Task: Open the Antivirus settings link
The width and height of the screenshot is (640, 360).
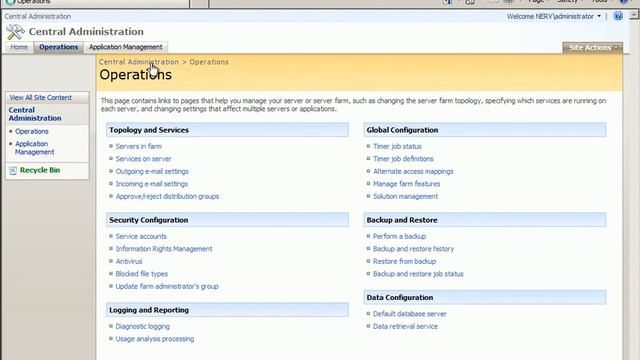Action: click(x=129, y=261)
